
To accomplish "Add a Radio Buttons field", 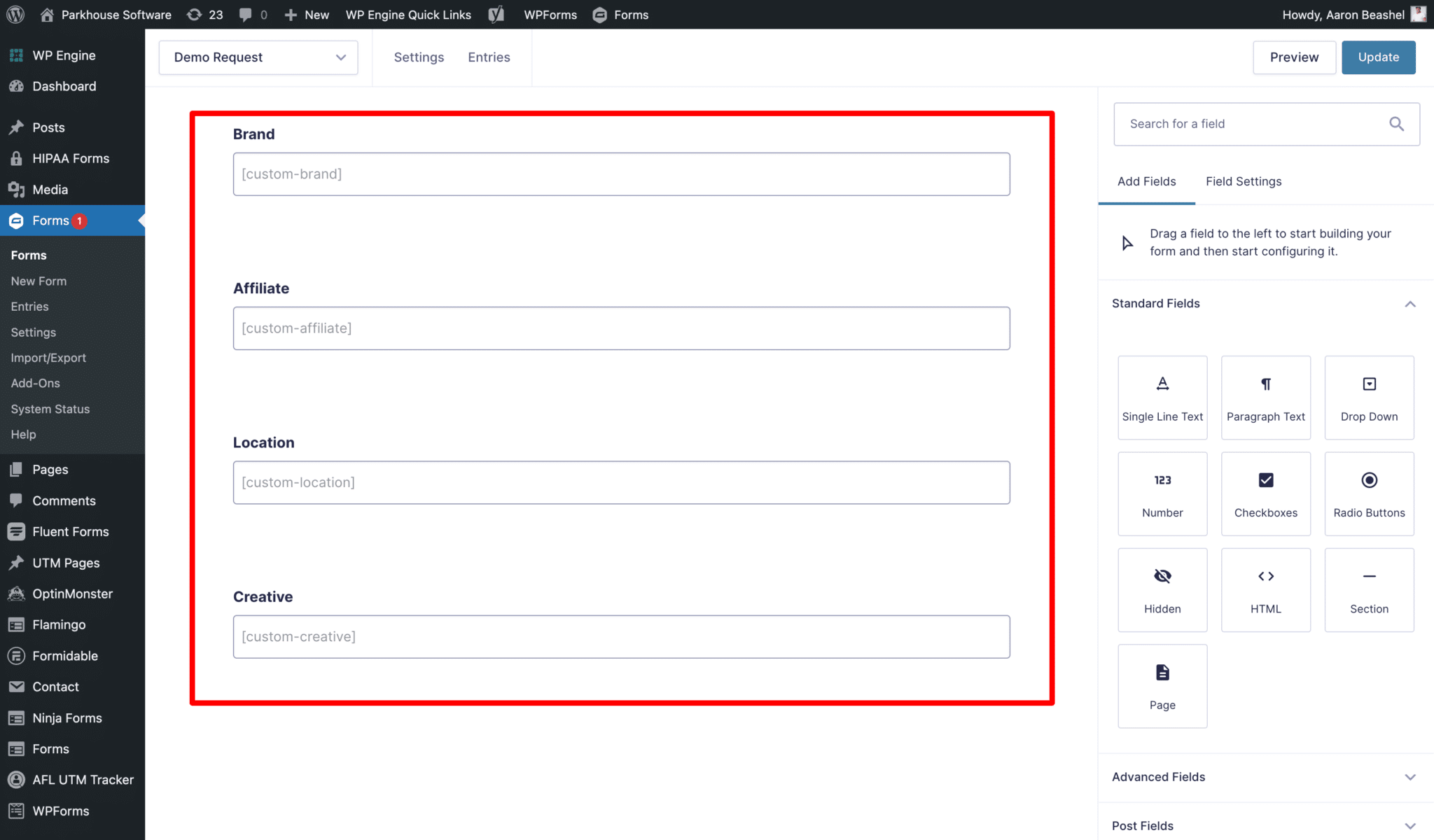I will point(1369,493).
